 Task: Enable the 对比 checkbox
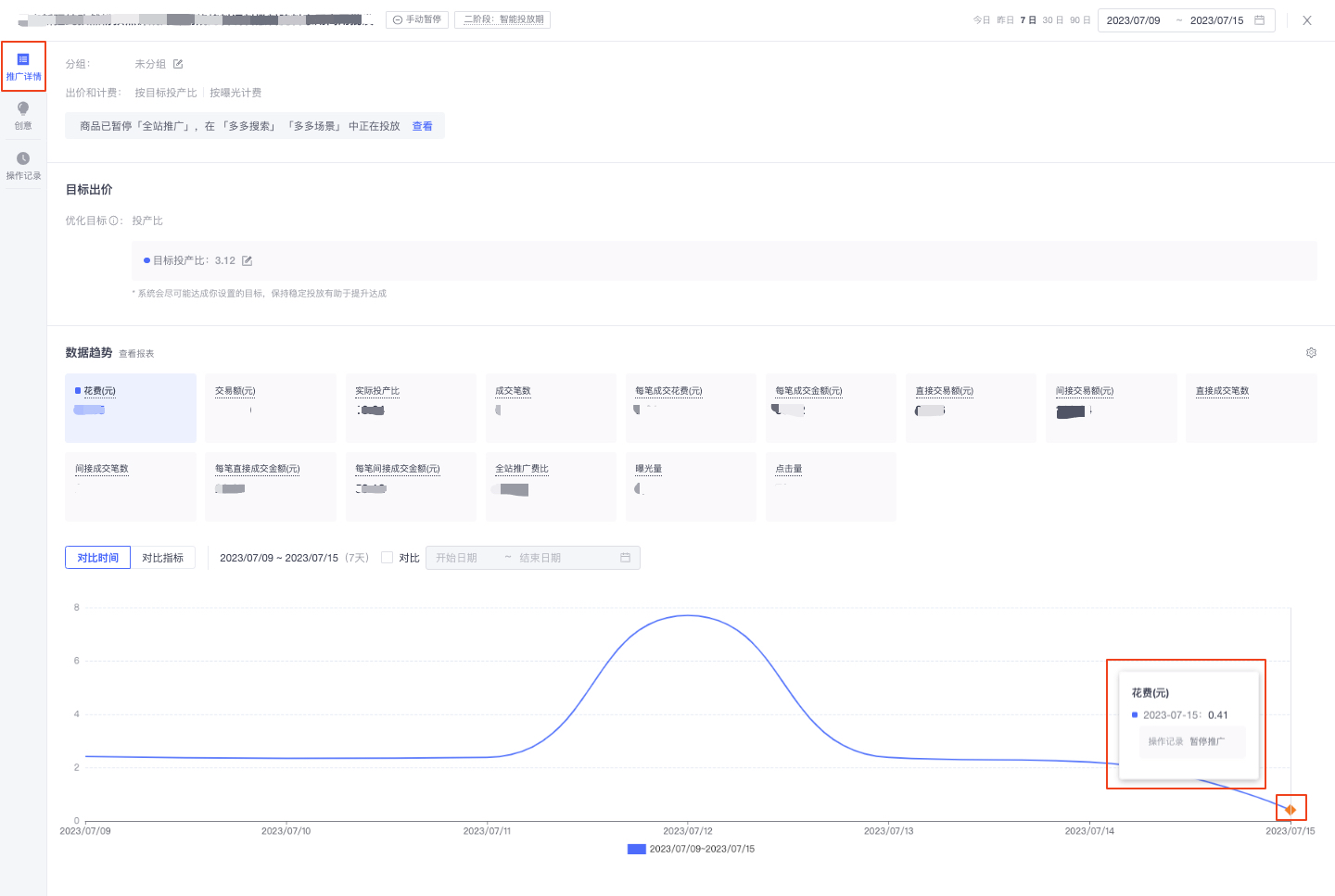click(x=388, y=558)
